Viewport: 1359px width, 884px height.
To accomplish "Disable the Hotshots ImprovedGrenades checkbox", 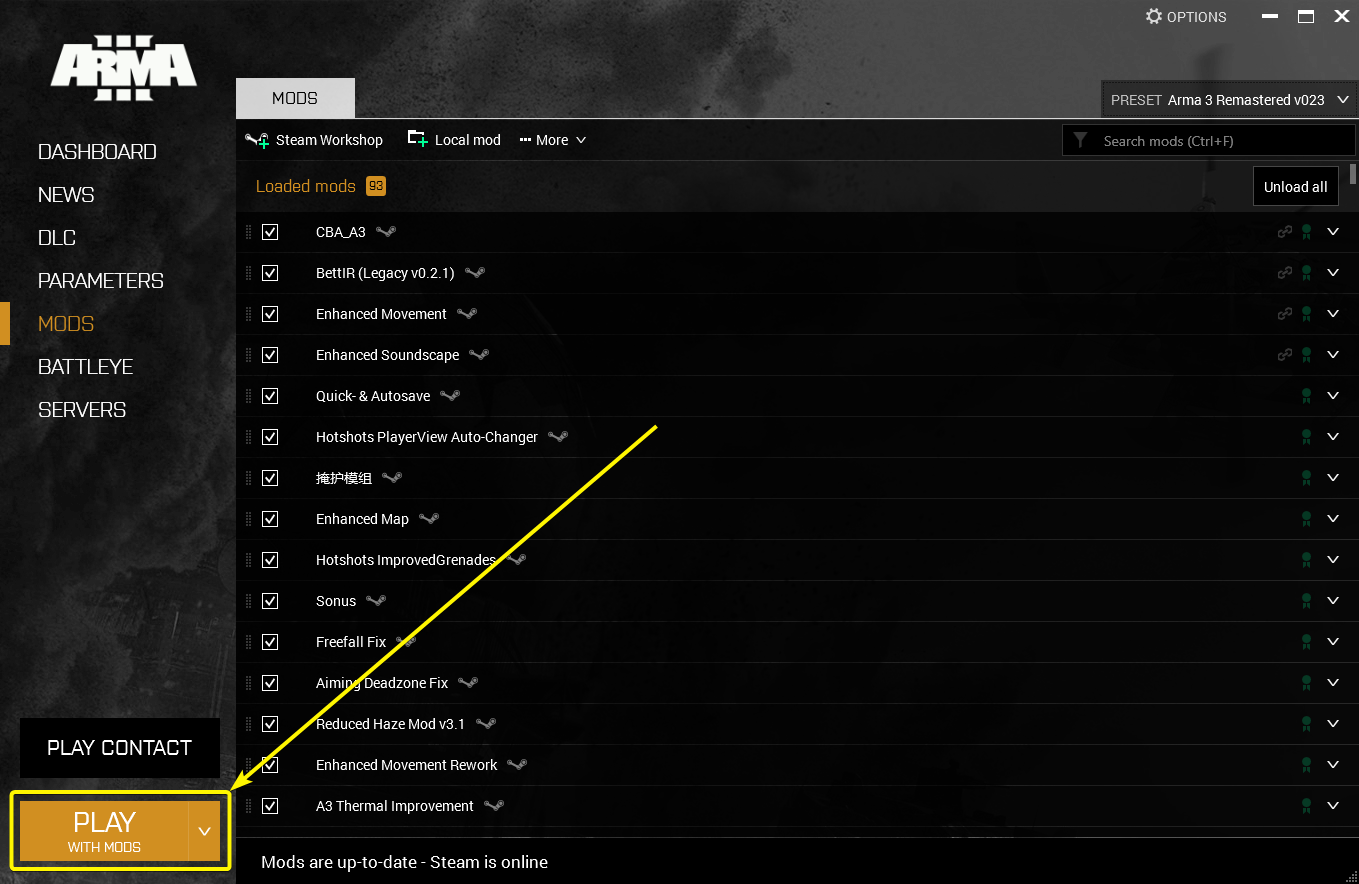I will coord(270,560).
